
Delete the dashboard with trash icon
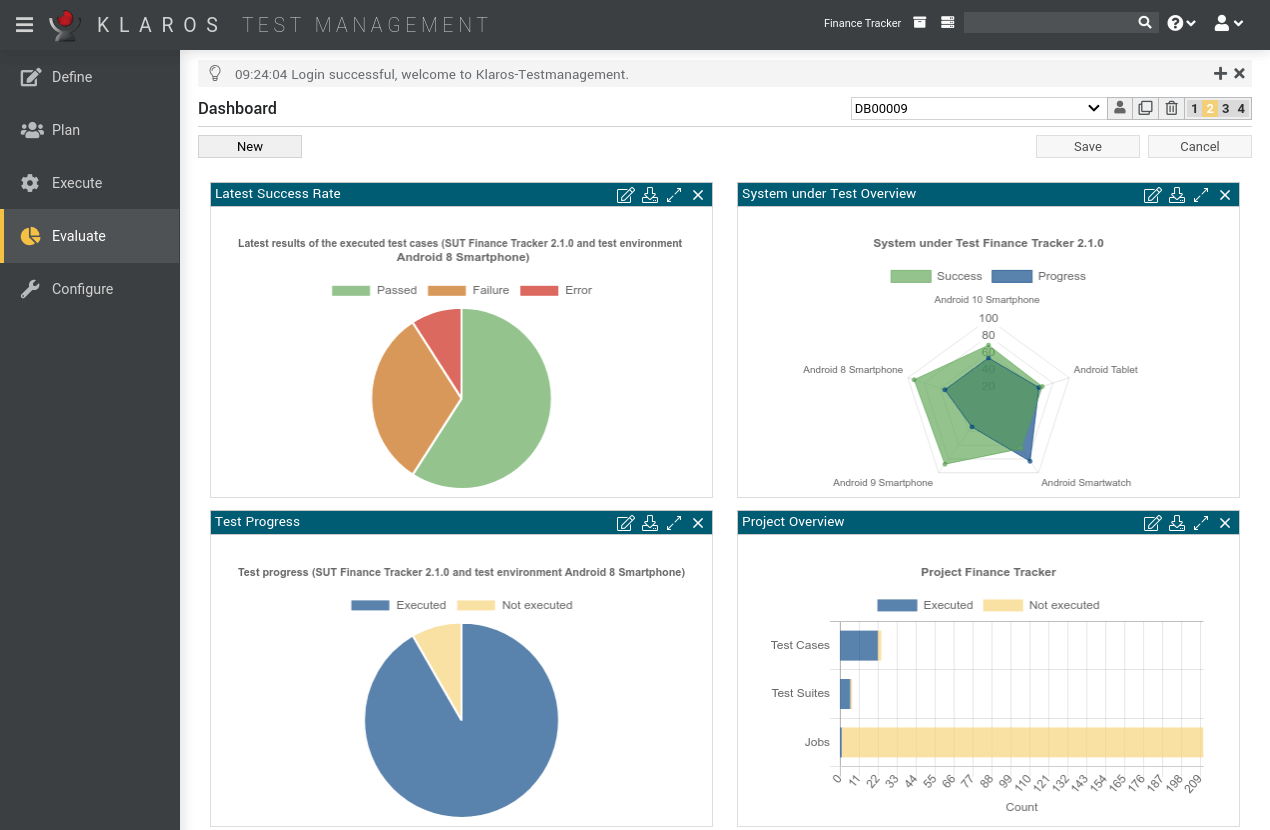click(x=1172, y=108)
